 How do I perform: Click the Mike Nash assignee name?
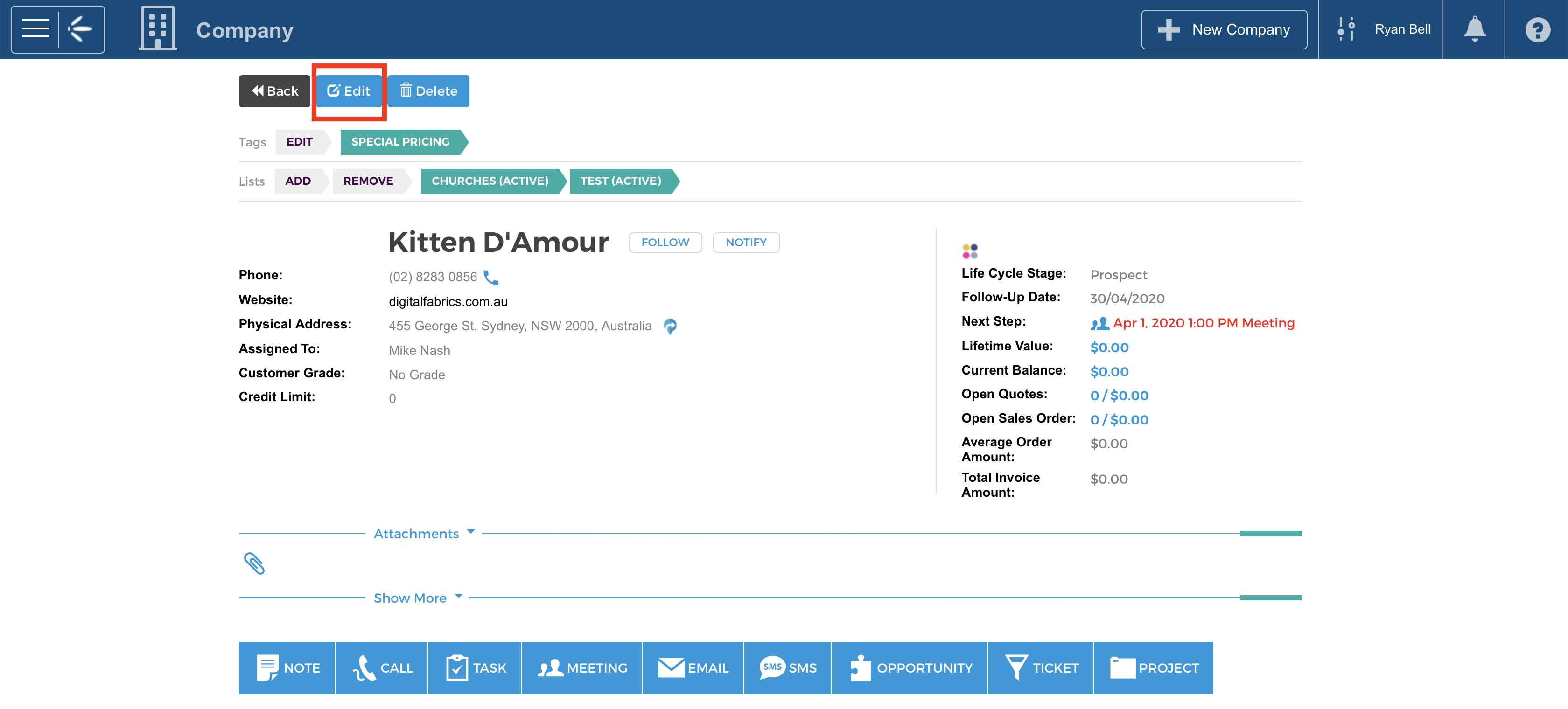[420, 351]
